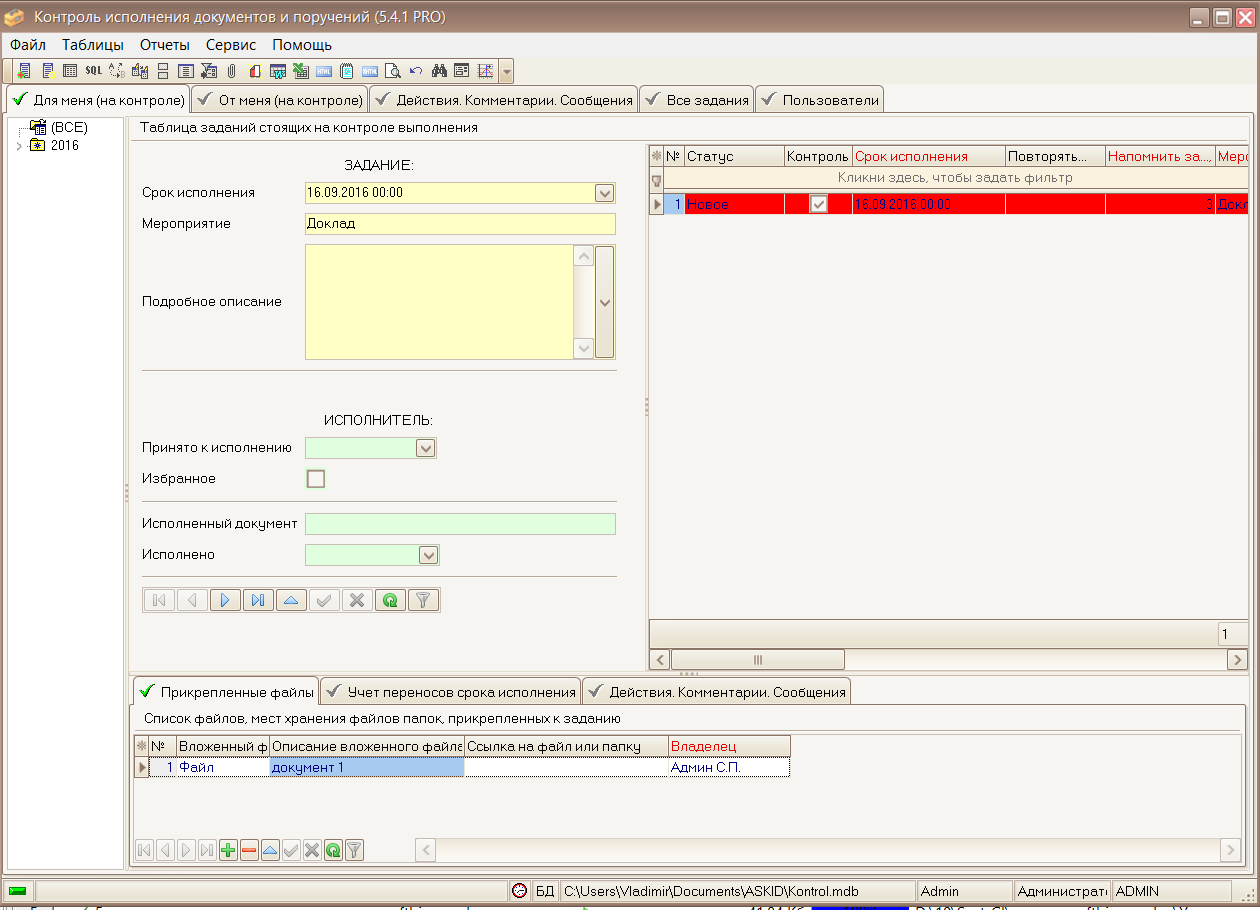
Task: Click the paperclip attachment toolbar icon
Action: click(x=232, y=71)
